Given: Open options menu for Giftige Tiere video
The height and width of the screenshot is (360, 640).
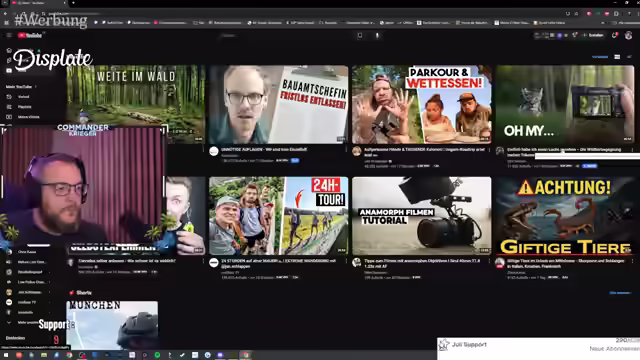Looking at the screenshot, I should 633,261.
